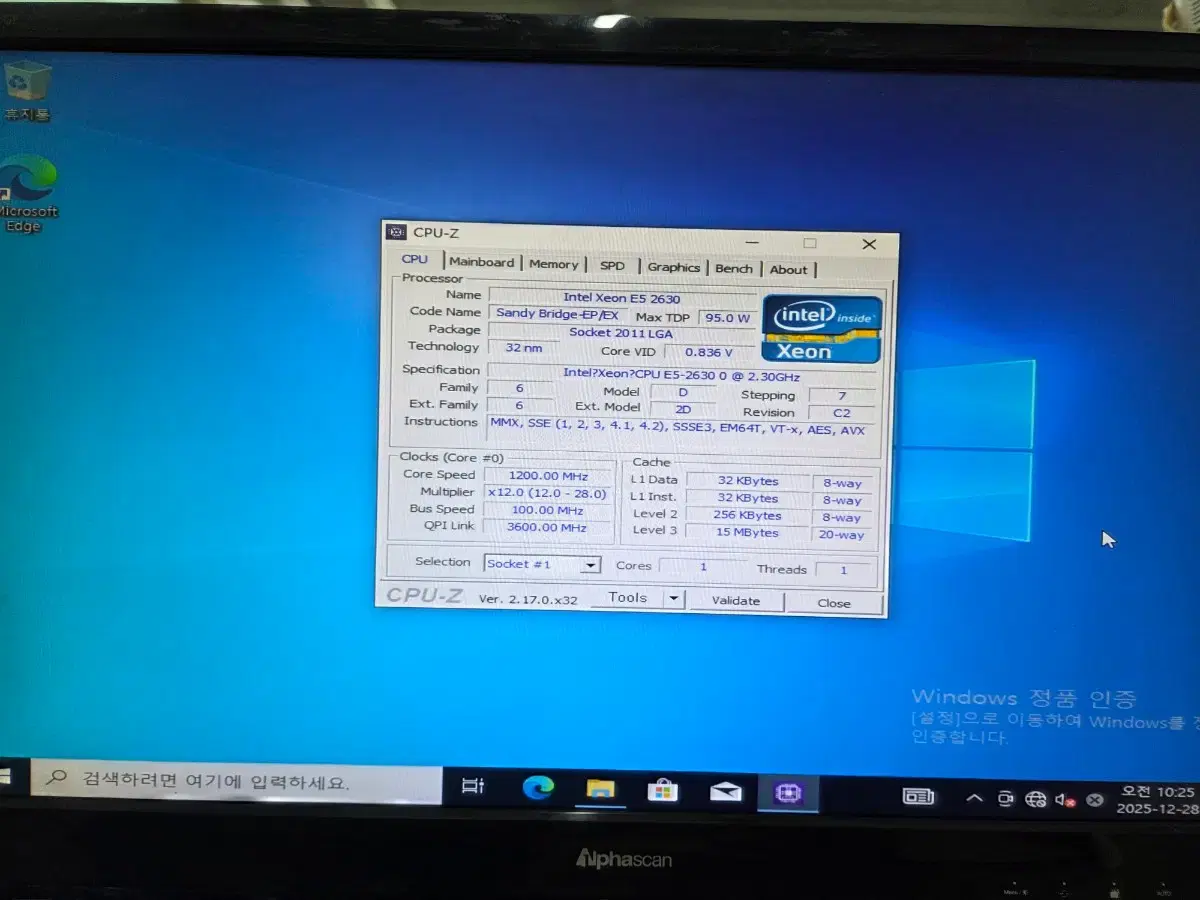Image resolution: width=1200 pixels, height=900 pixels.
Task: Click the Close button in CPU-Z
Action: [x=834, y=603]
